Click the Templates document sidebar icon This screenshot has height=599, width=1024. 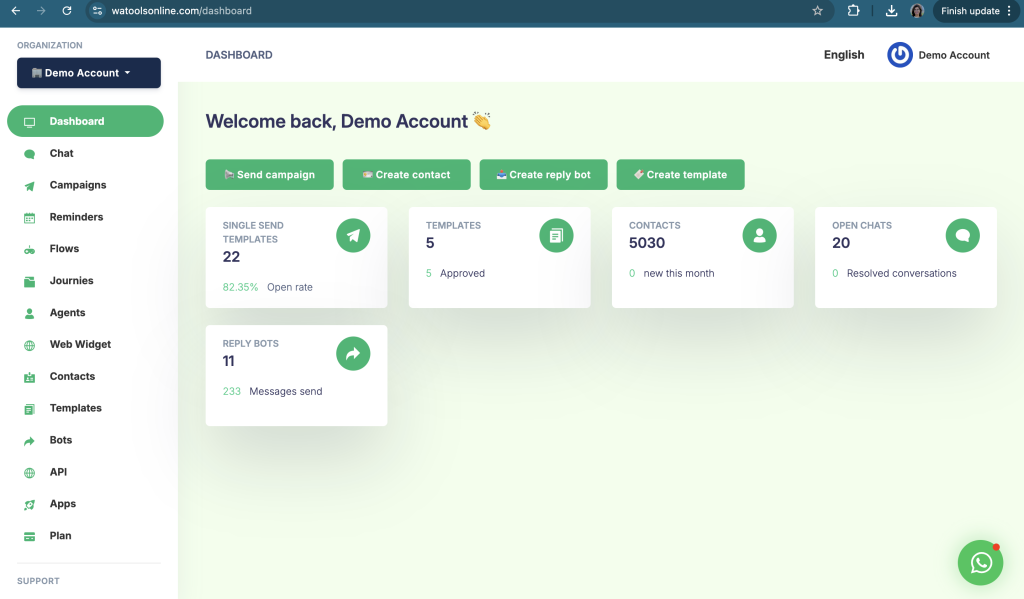29,410
